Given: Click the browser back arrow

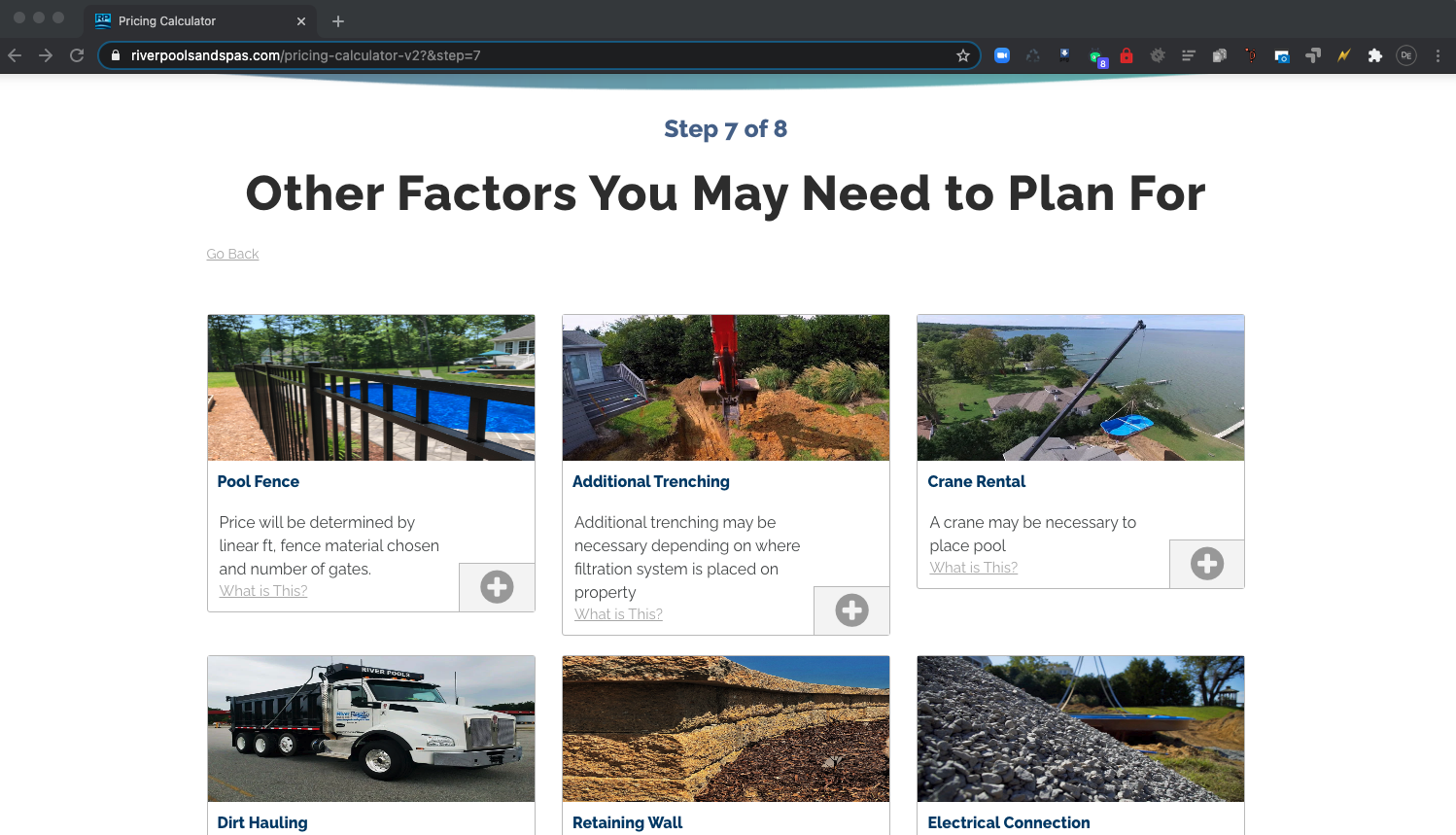Looking at the screenshot, I should click(15, 55).
